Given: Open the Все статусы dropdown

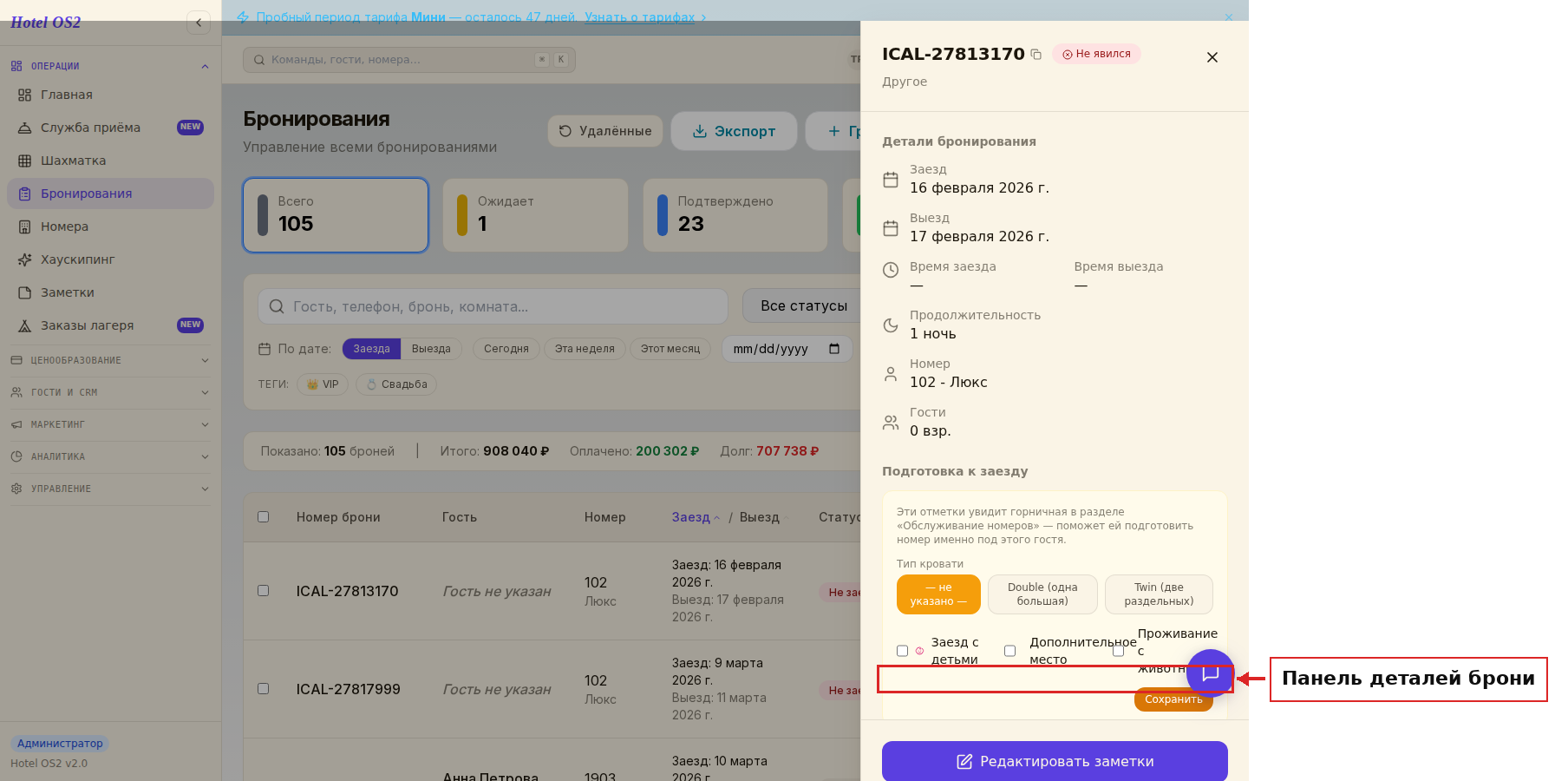Looking at the screenshot, I should pyautogui.click(x=803, y=306).
